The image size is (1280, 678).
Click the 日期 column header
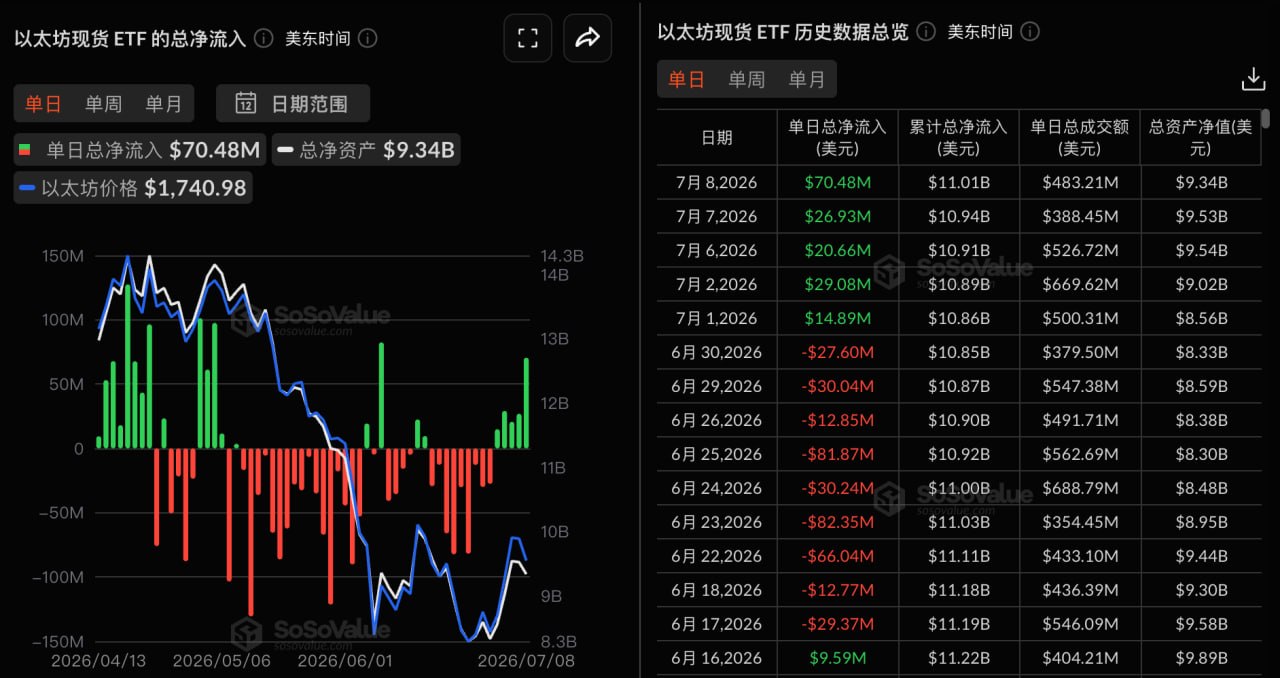coord(717,138)
